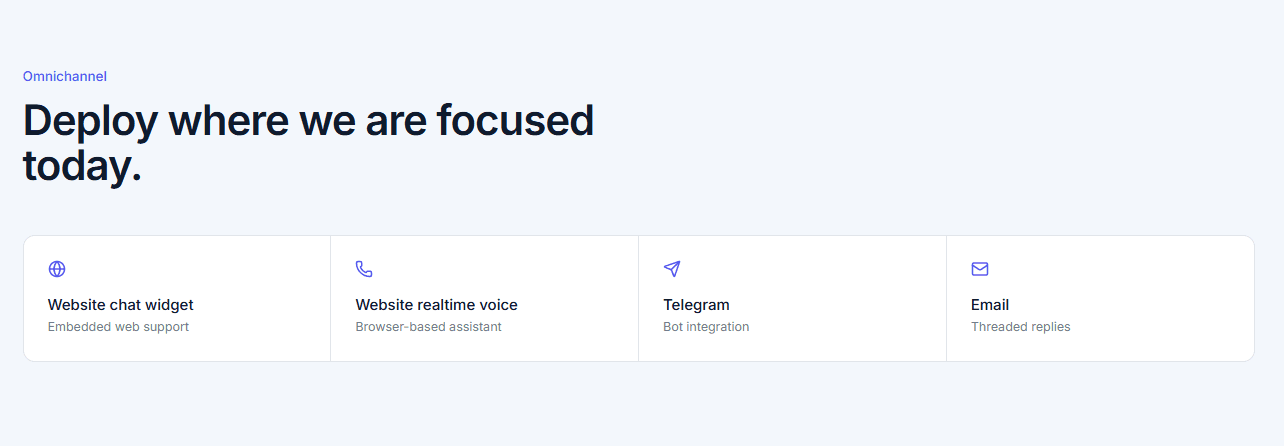Choose the Telegram channel title
Image resolution: width=1284 pixels, height=446 pixels.
697,305
